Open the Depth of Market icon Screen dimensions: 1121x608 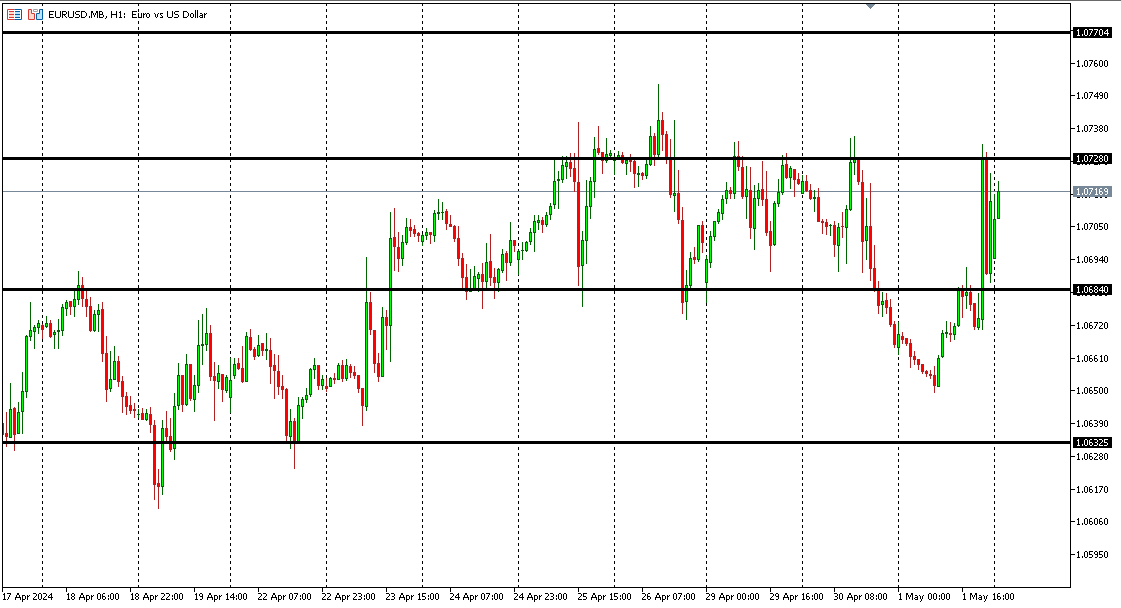tap(14, 14)
